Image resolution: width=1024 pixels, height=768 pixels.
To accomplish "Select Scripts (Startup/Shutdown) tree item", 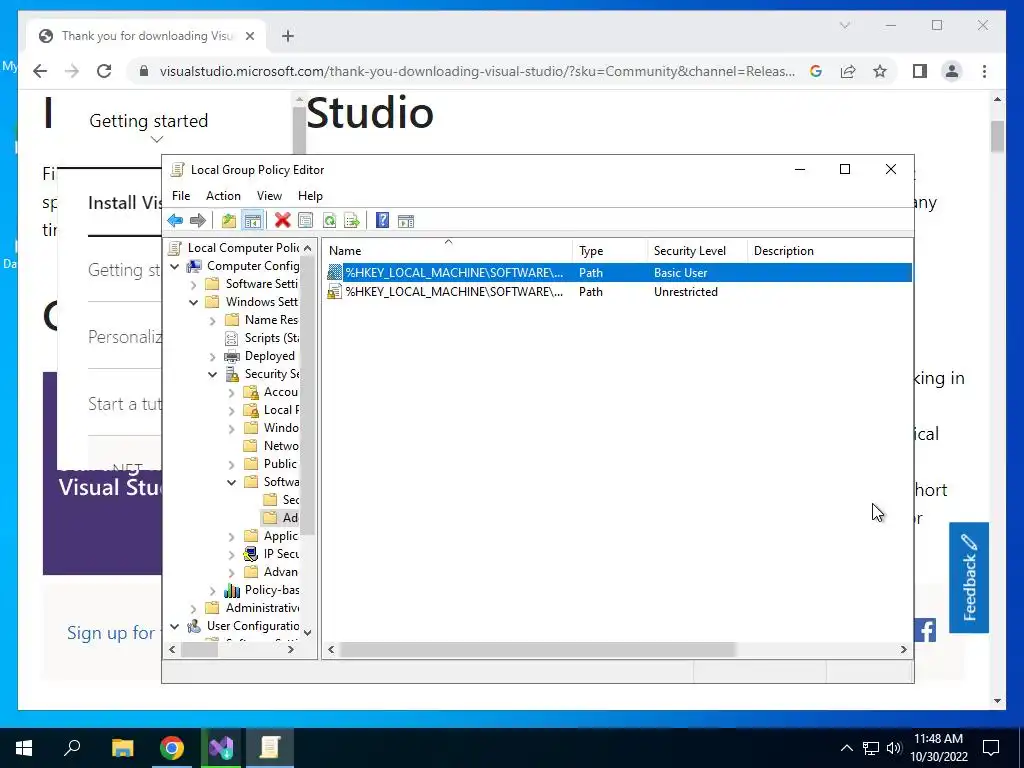I will tap(262, 338).
